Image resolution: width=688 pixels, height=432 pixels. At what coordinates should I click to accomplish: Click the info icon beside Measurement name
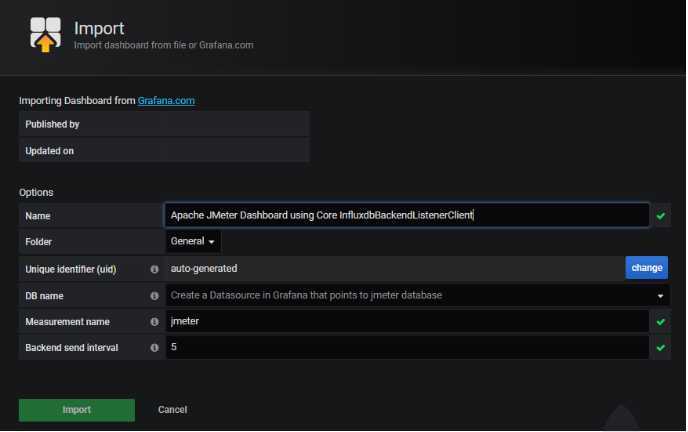(154, 321)
